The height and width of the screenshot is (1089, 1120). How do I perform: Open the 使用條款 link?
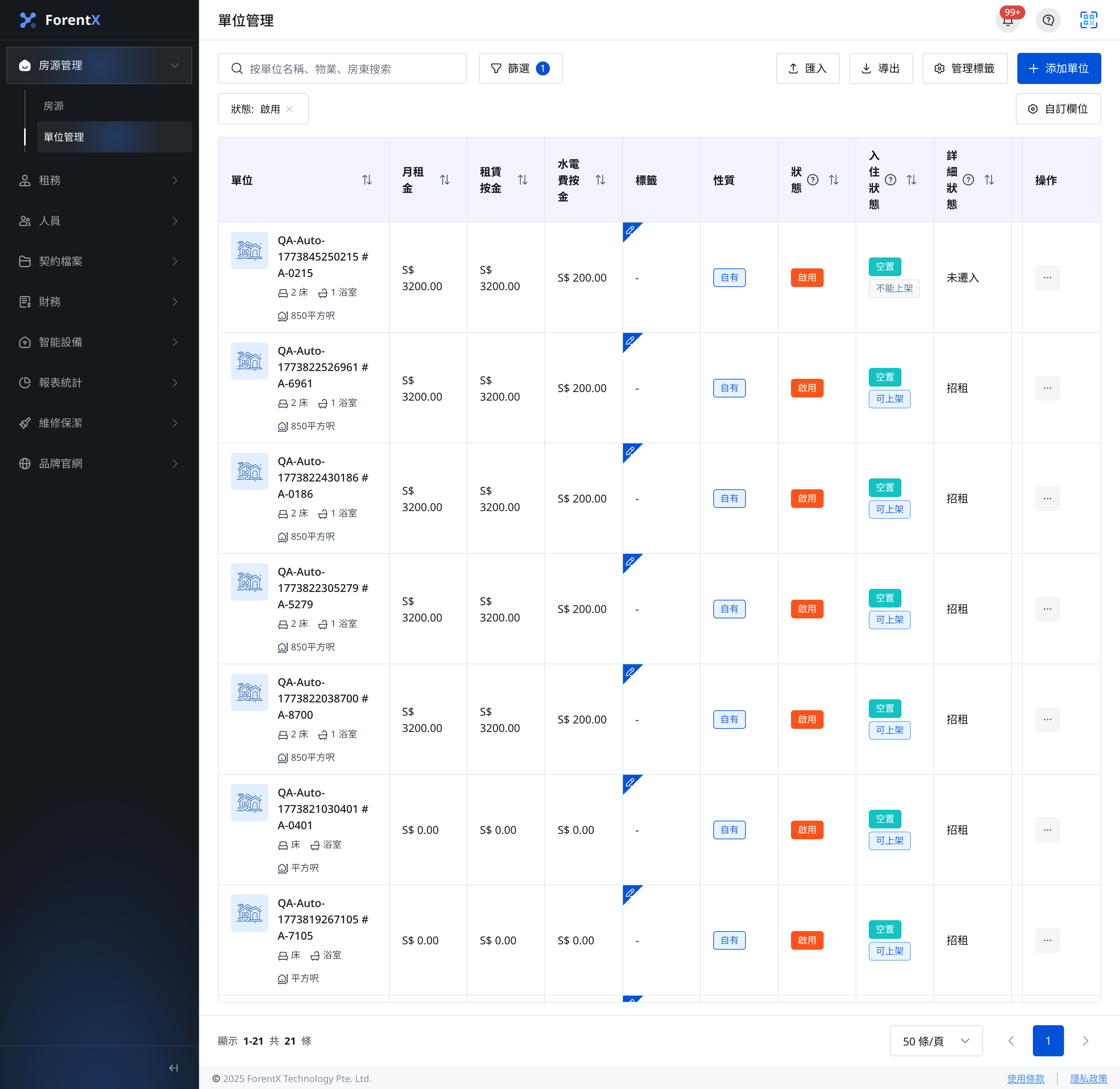[1025, 1078]
